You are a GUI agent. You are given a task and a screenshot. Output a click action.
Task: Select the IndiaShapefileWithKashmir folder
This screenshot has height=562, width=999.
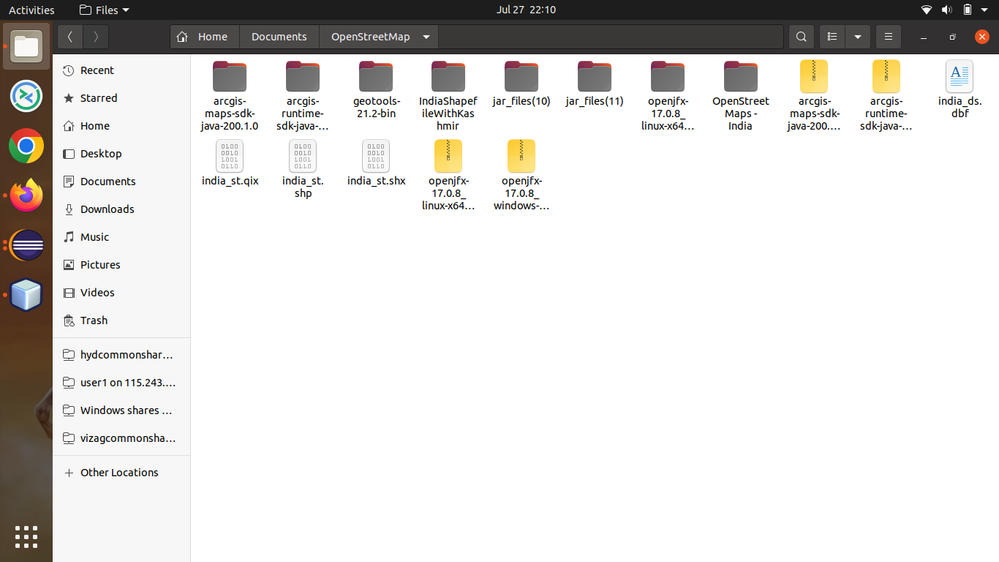[448, 96]
